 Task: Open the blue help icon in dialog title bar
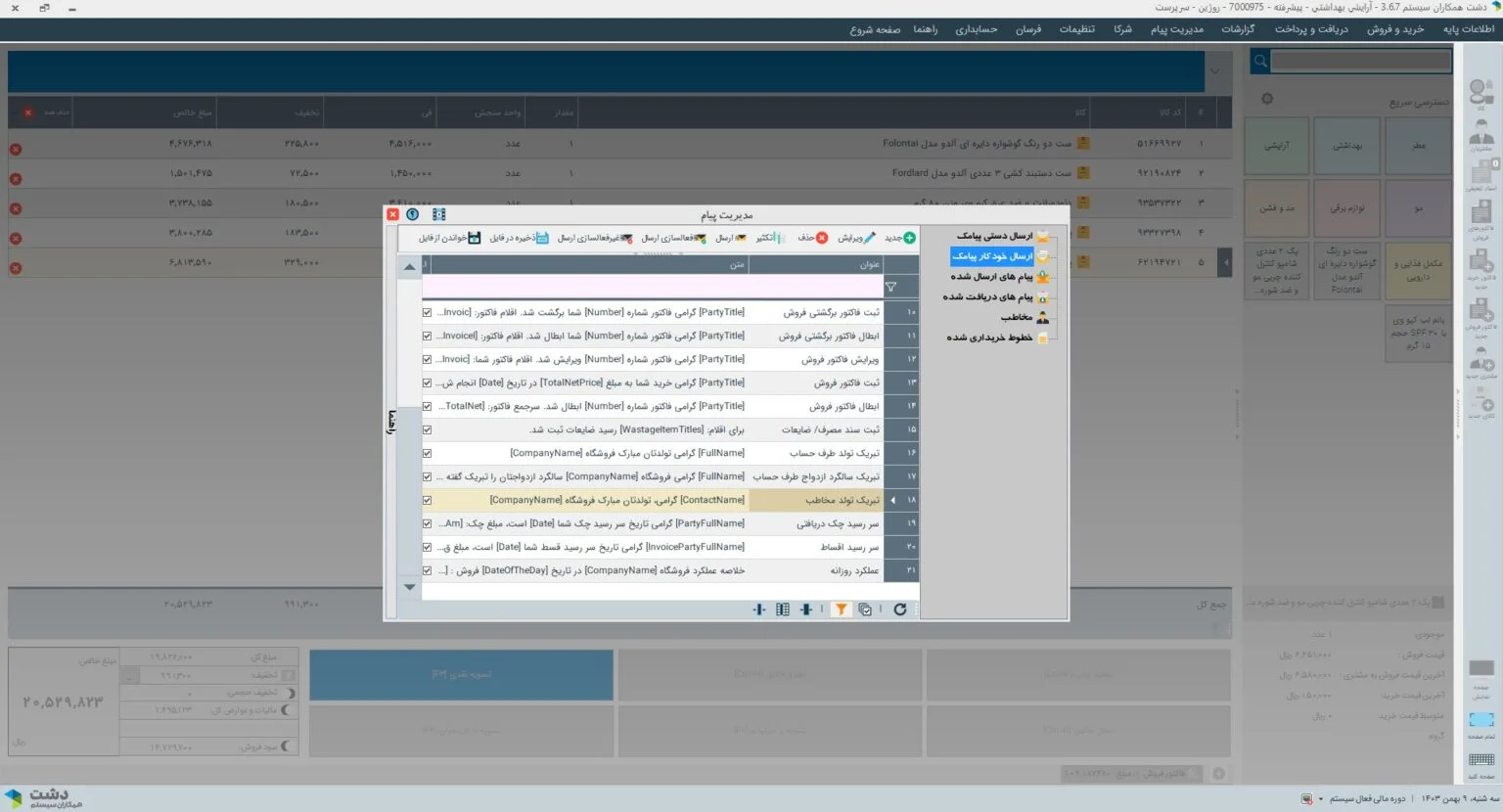(413, 214)
